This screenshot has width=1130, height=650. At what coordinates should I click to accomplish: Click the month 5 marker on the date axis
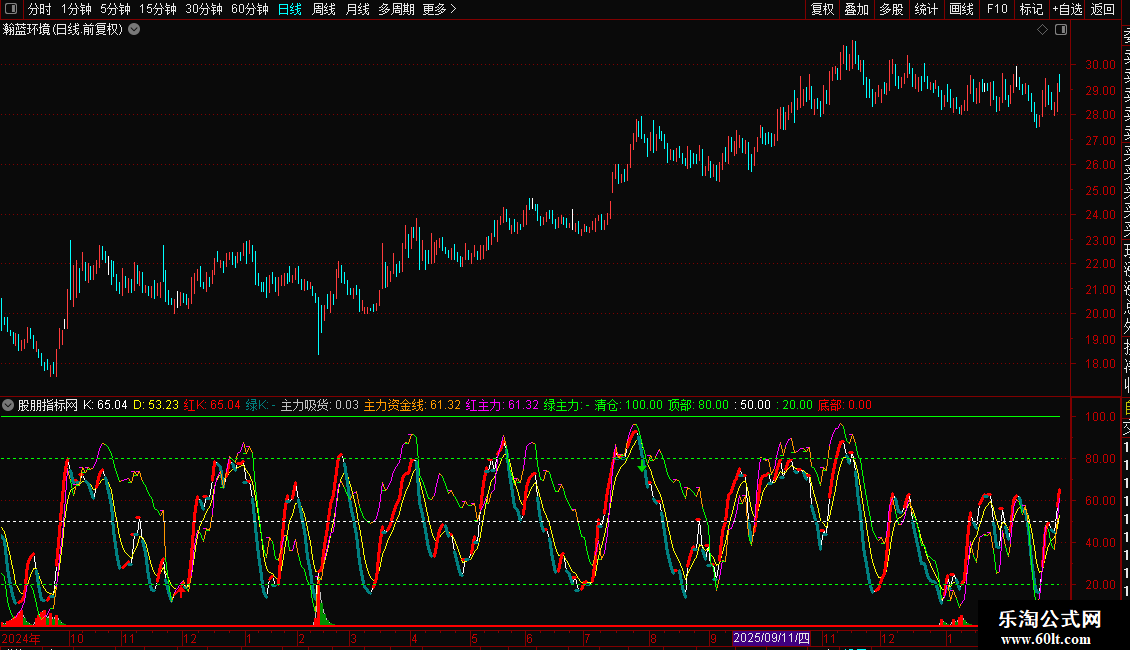[x=474, y=638]
